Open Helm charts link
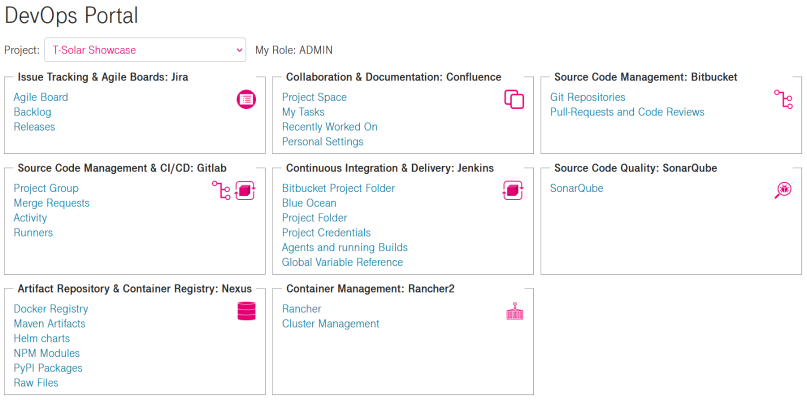 [x=42, y=339]
